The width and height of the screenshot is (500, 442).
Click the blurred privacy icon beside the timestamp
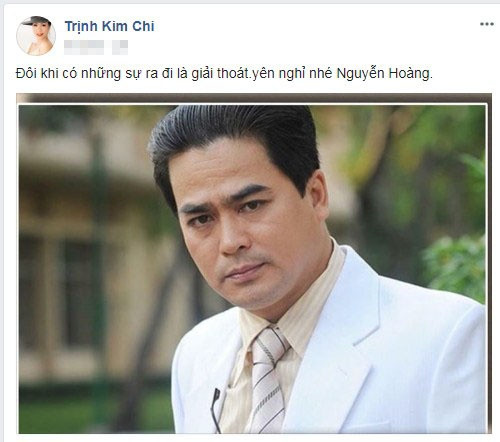(x=120, y=47)
